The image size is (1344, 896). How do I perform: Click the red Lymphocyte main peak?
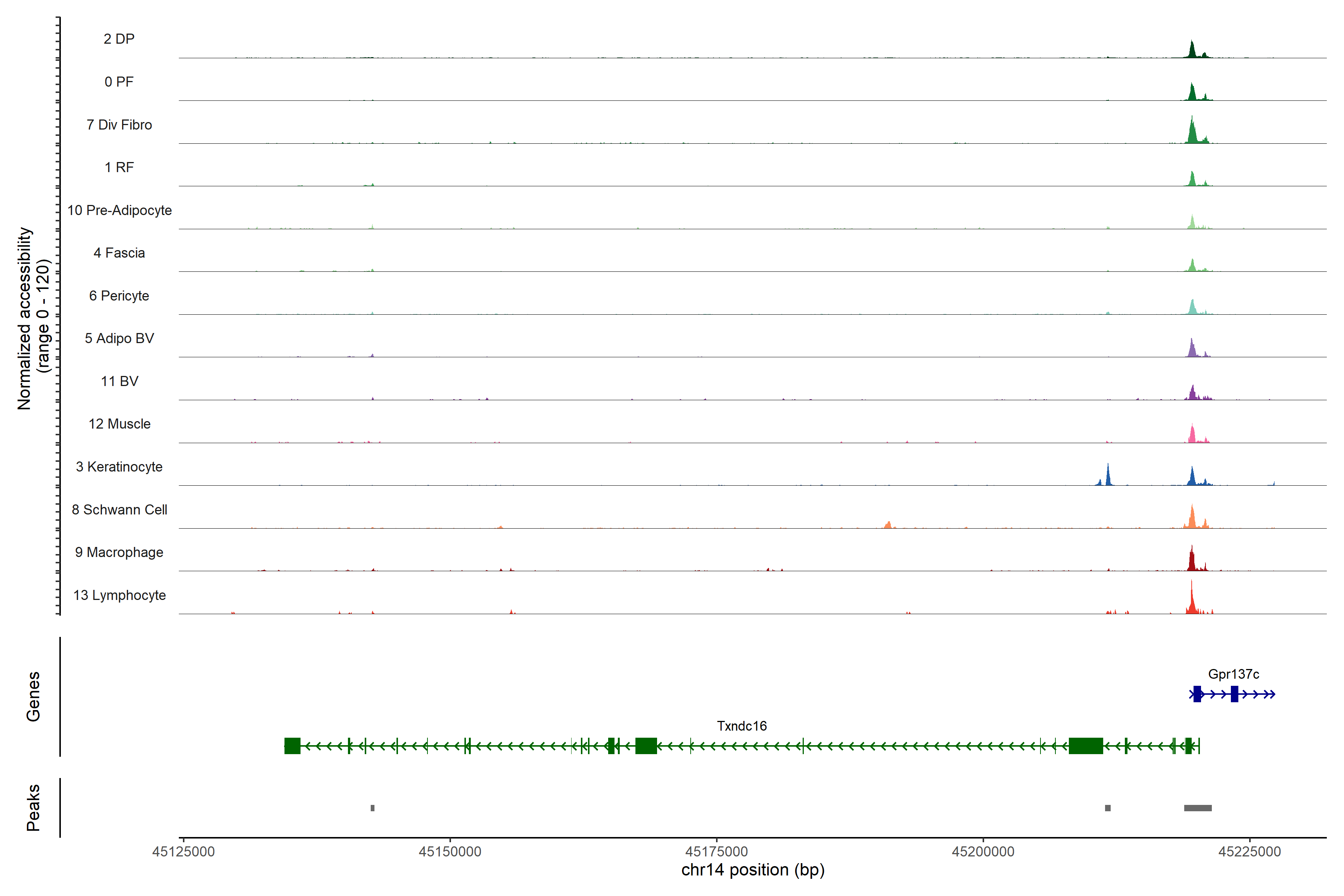pos(1191,603)
